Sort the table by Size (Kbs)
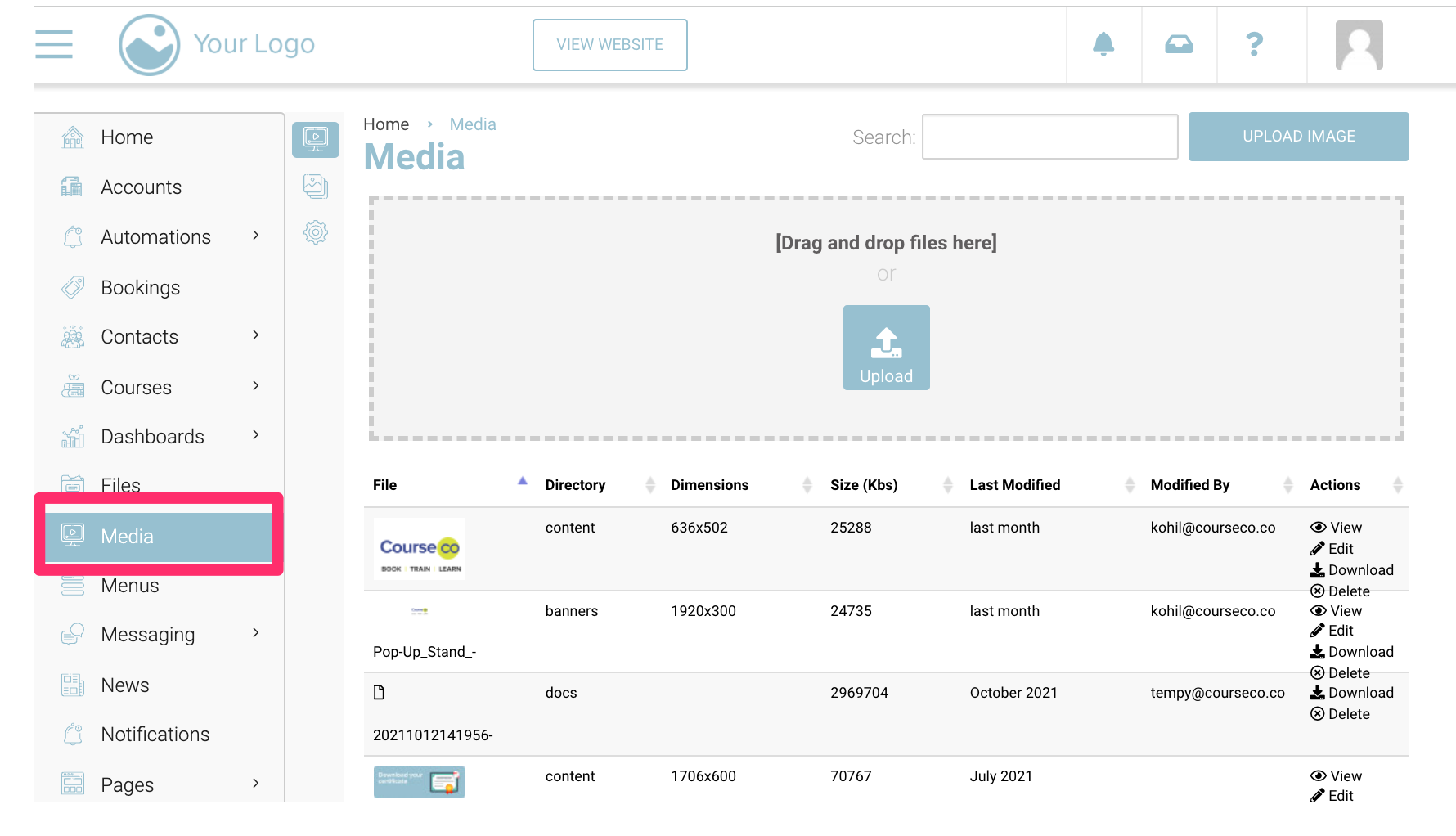The image size is (1456, 836). (x=864, y=485)
